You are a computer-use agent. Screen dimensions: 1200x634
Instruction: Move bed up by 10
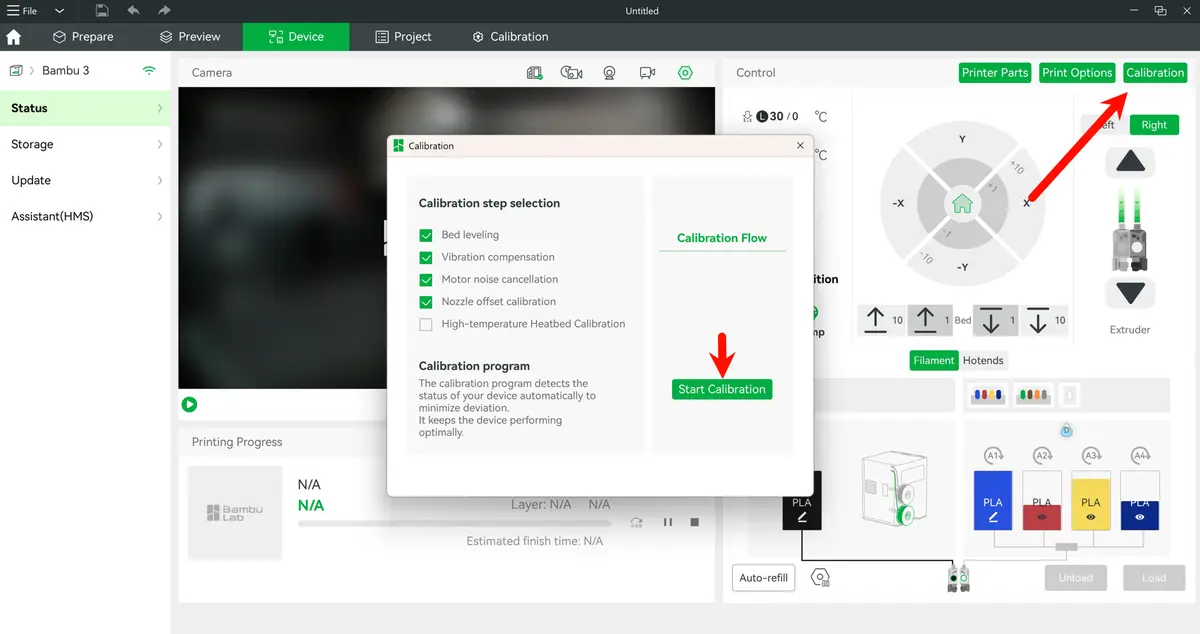click(x=883, y=320)
